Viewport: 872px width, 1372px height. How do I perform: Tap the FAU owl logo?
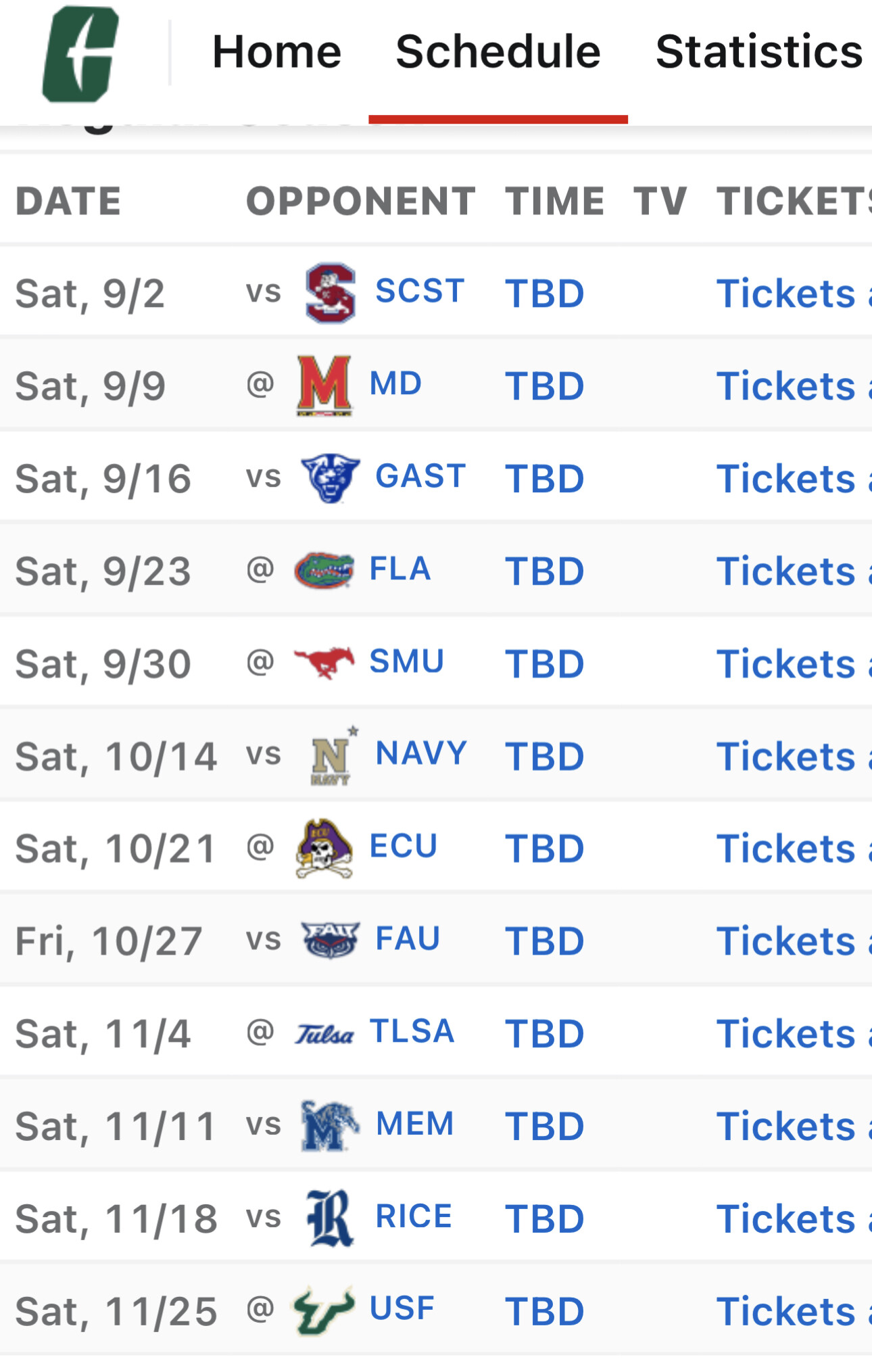[330, 940]
